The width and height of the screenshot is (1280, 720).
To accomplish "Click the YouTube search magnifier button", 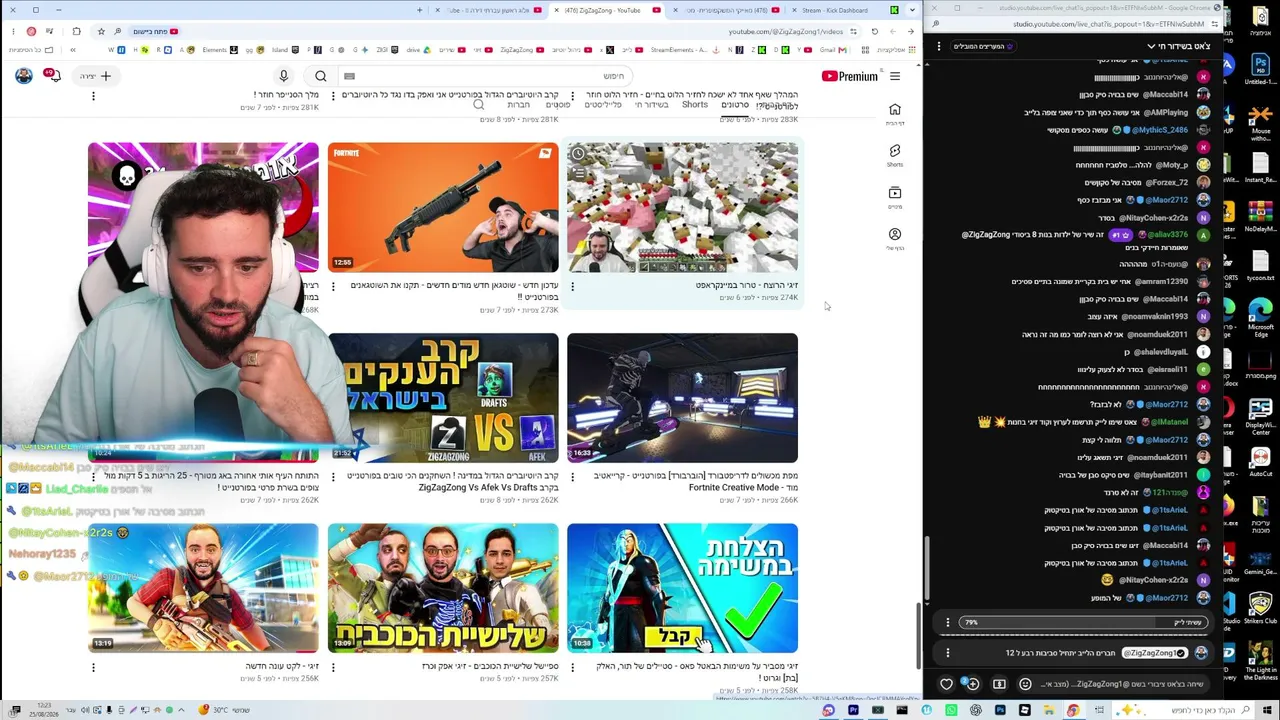I will pos(321,76).
